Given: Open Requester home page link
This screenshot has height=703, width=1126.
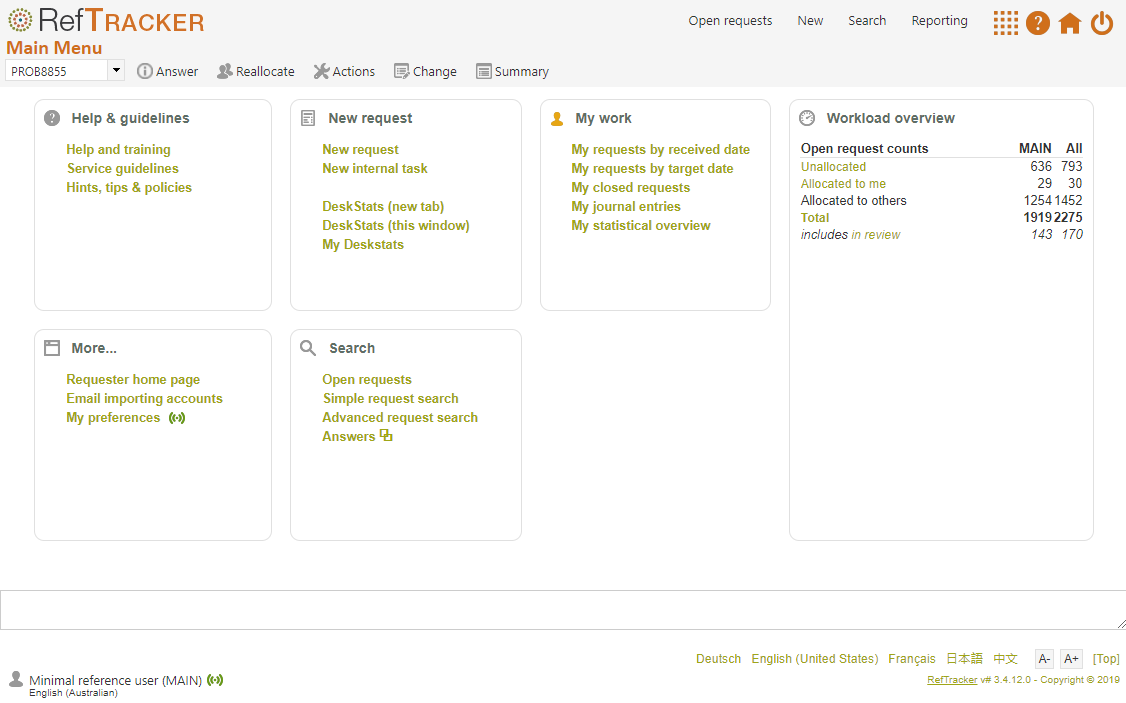Looking at the screenshot, I should click(133, 379).
